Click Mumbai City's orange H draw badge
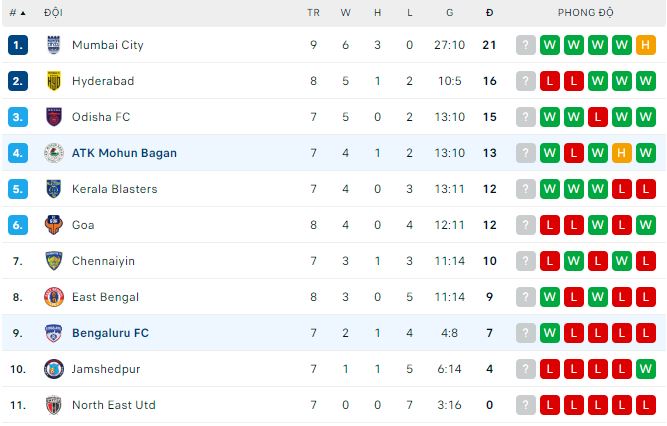Image resolution: width=667 pixels, height=426 pixels. [646, 45]
